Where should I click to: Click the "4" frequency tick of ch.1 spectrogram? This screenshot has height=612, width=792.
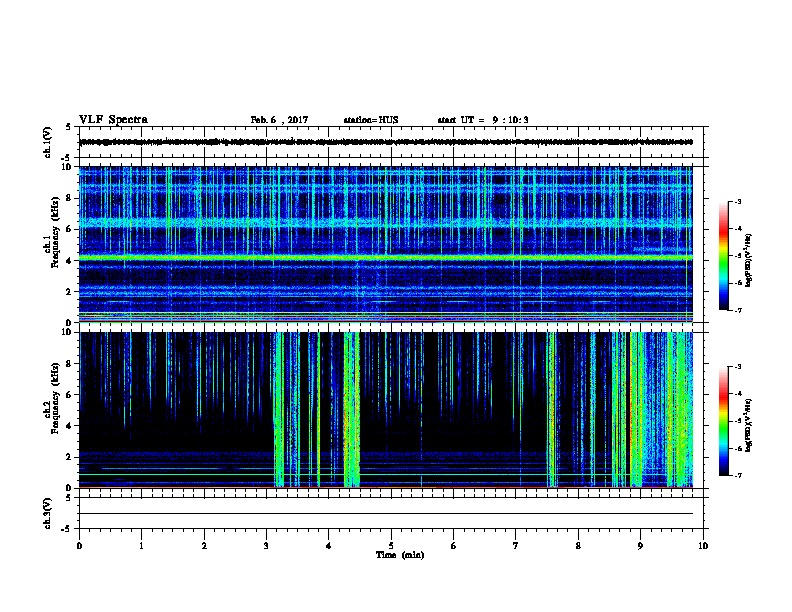[x=69, y=261]
